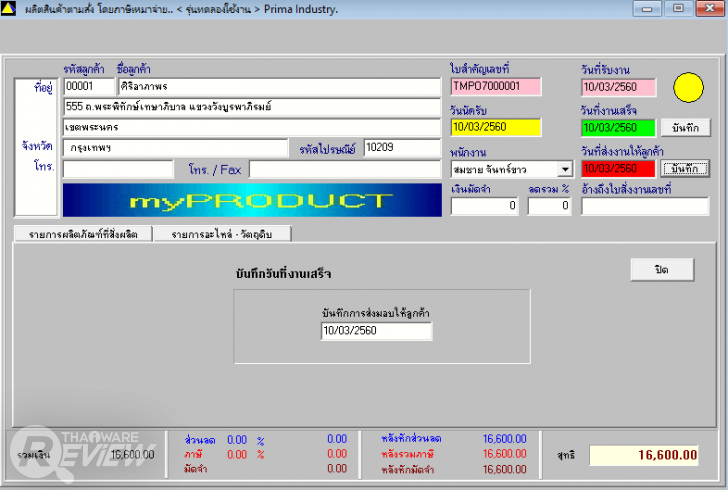Click the province field กรุงเทพฯ
Viewport: 728px width, 490px height.
(176, 148)
